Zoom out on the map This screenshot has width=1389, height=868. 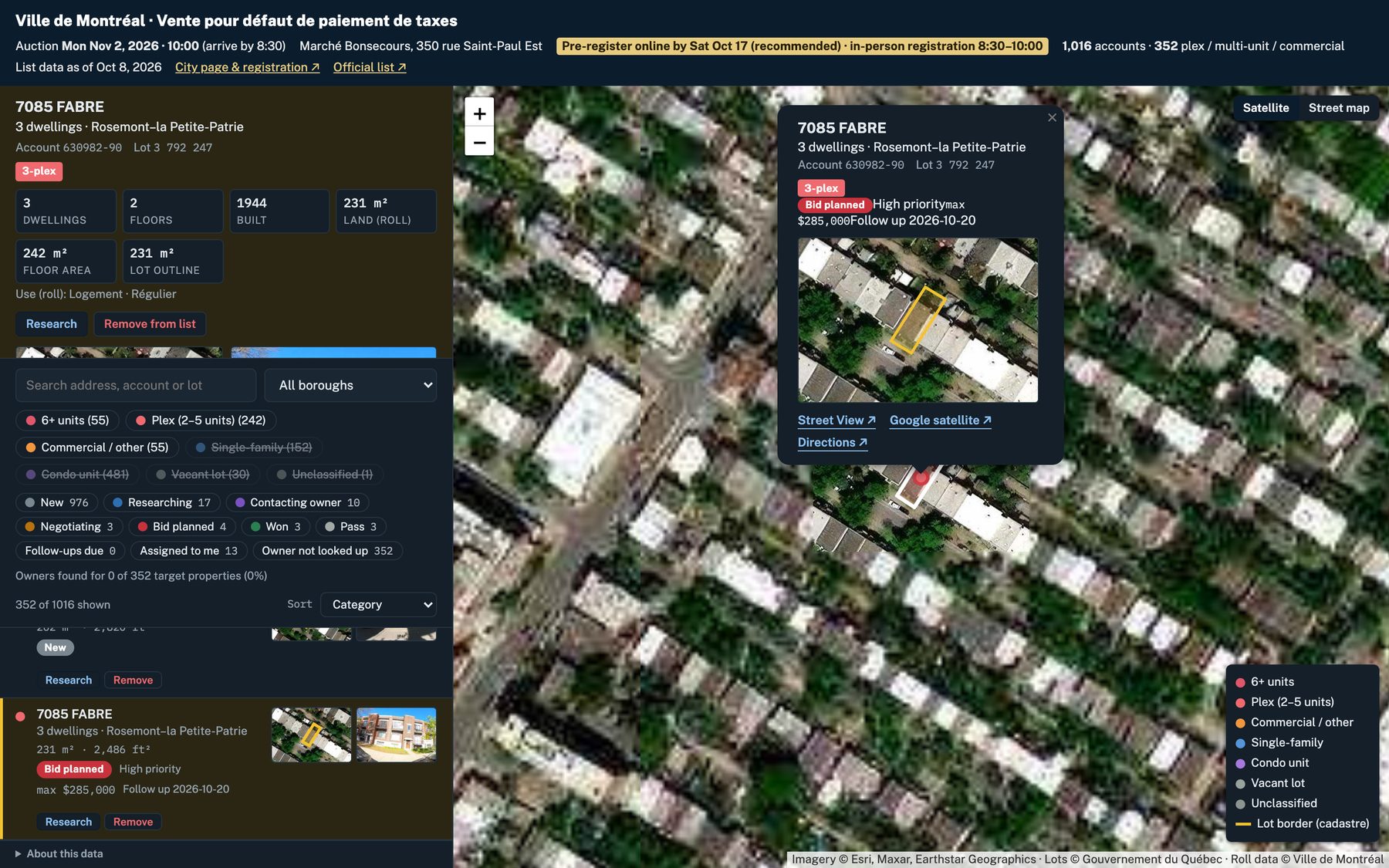pyautogui.click(x=479, y=142)
